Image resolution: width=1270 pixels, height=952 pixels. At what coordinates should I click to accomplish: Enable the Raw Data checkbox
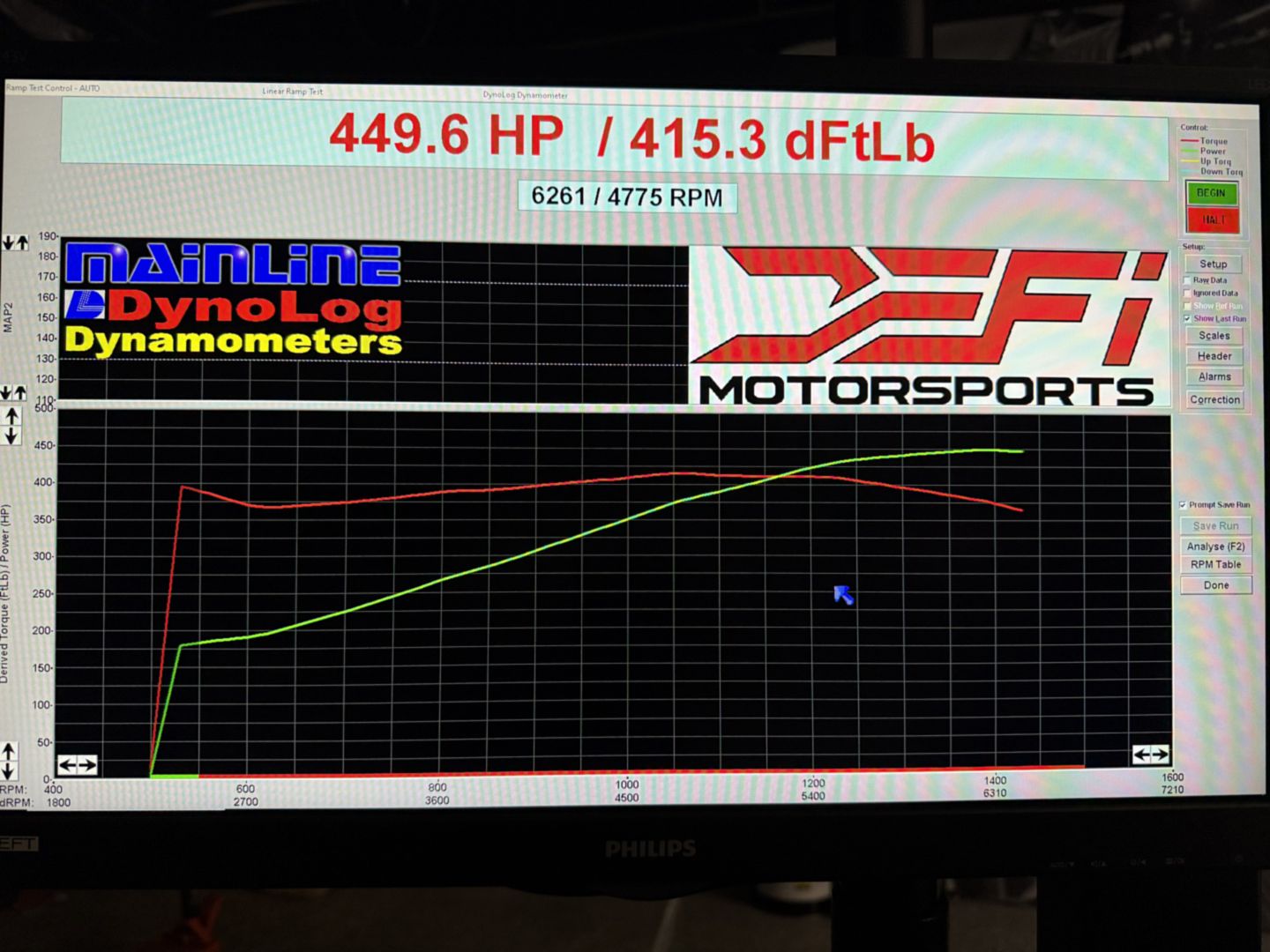coord(1187,280)
